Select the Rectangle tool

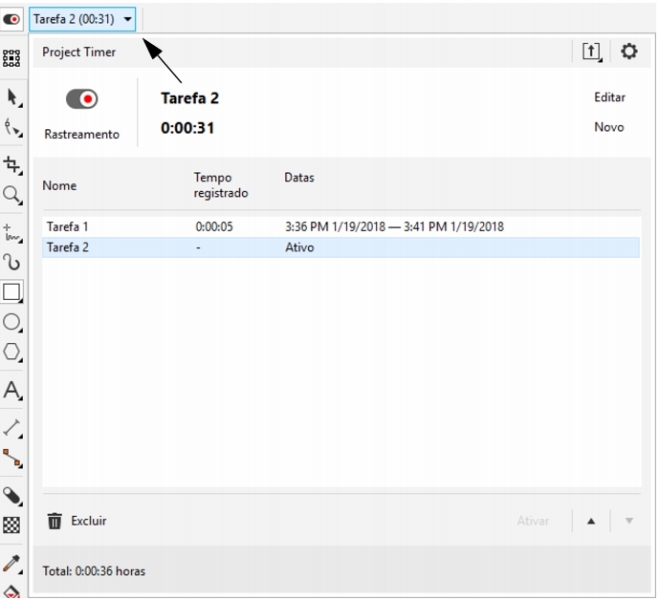click(x=13, y=291)
